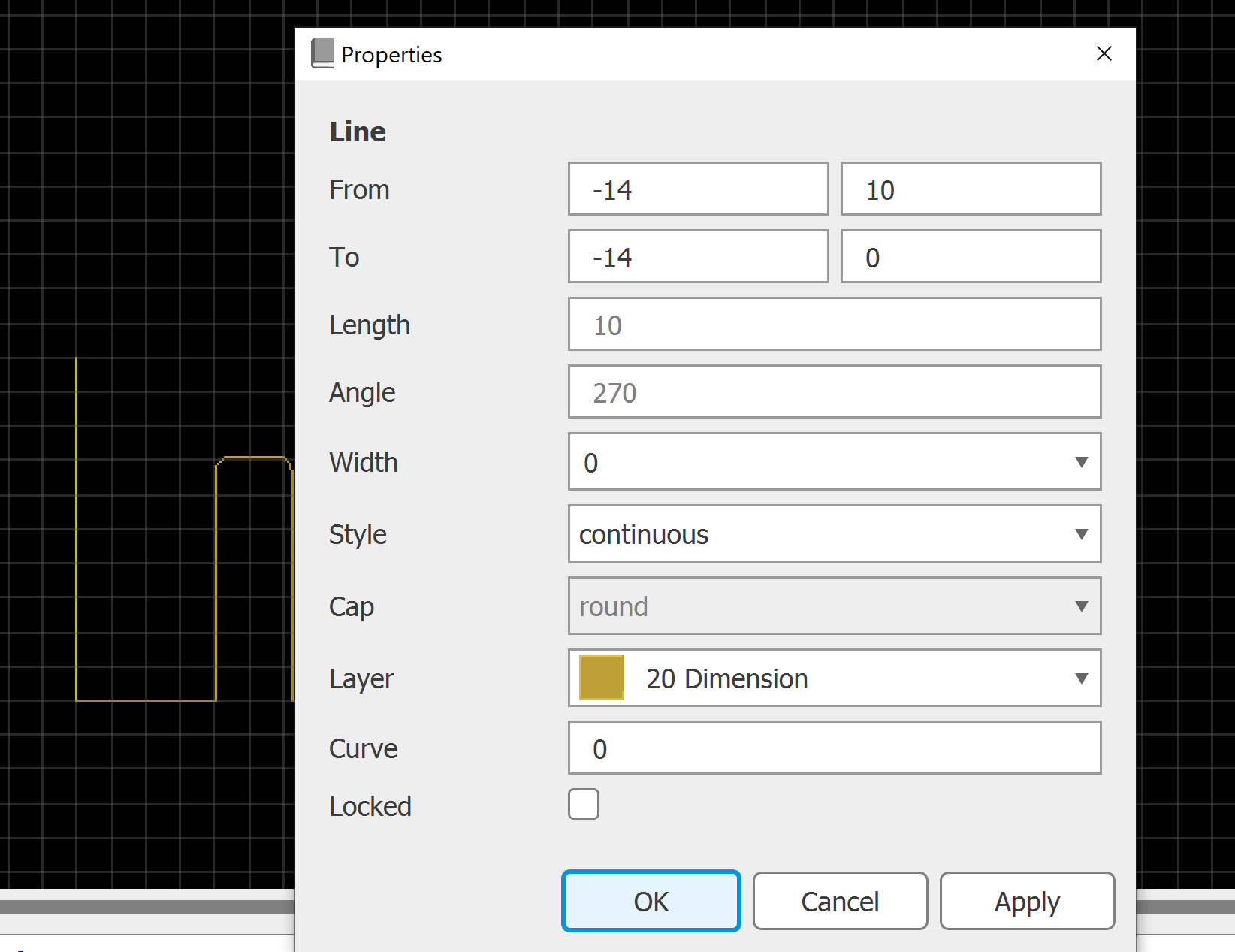Confirm changes with the OK button
Image resolution: width=1235 pixels, height=952 pixels.
click(651, 901)
